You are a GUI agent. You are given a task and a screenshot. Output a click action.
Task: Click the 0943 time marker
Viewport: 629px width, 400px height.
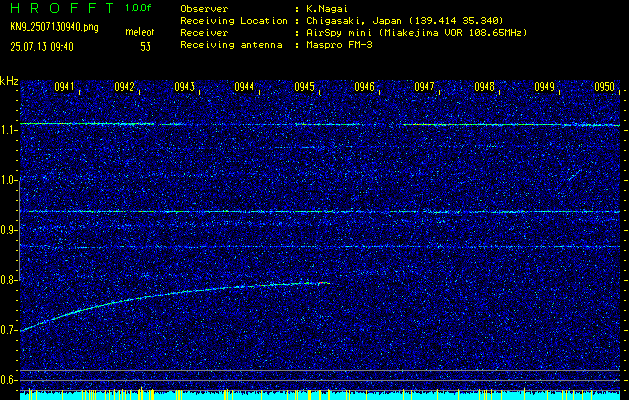184,87
